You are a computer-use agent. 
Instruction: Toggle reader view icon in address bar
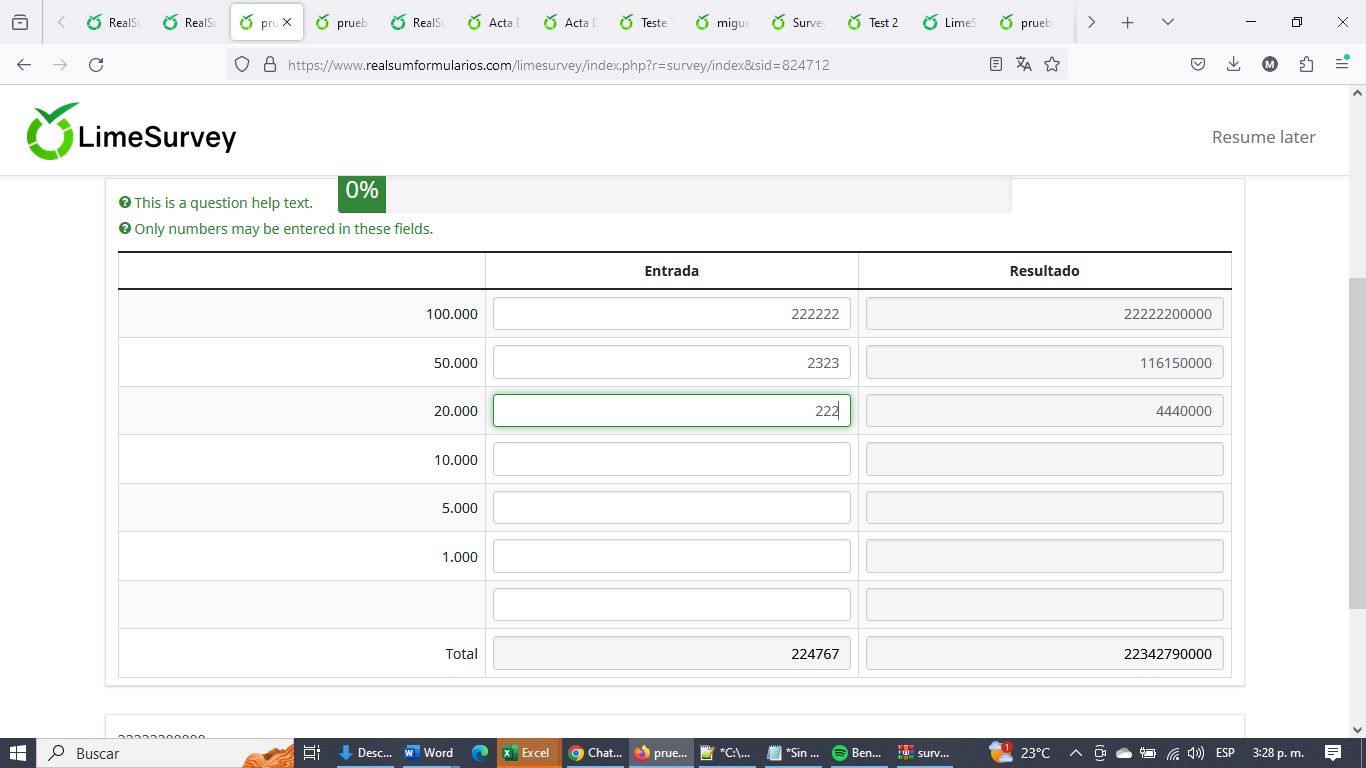(x=995, y=65)
